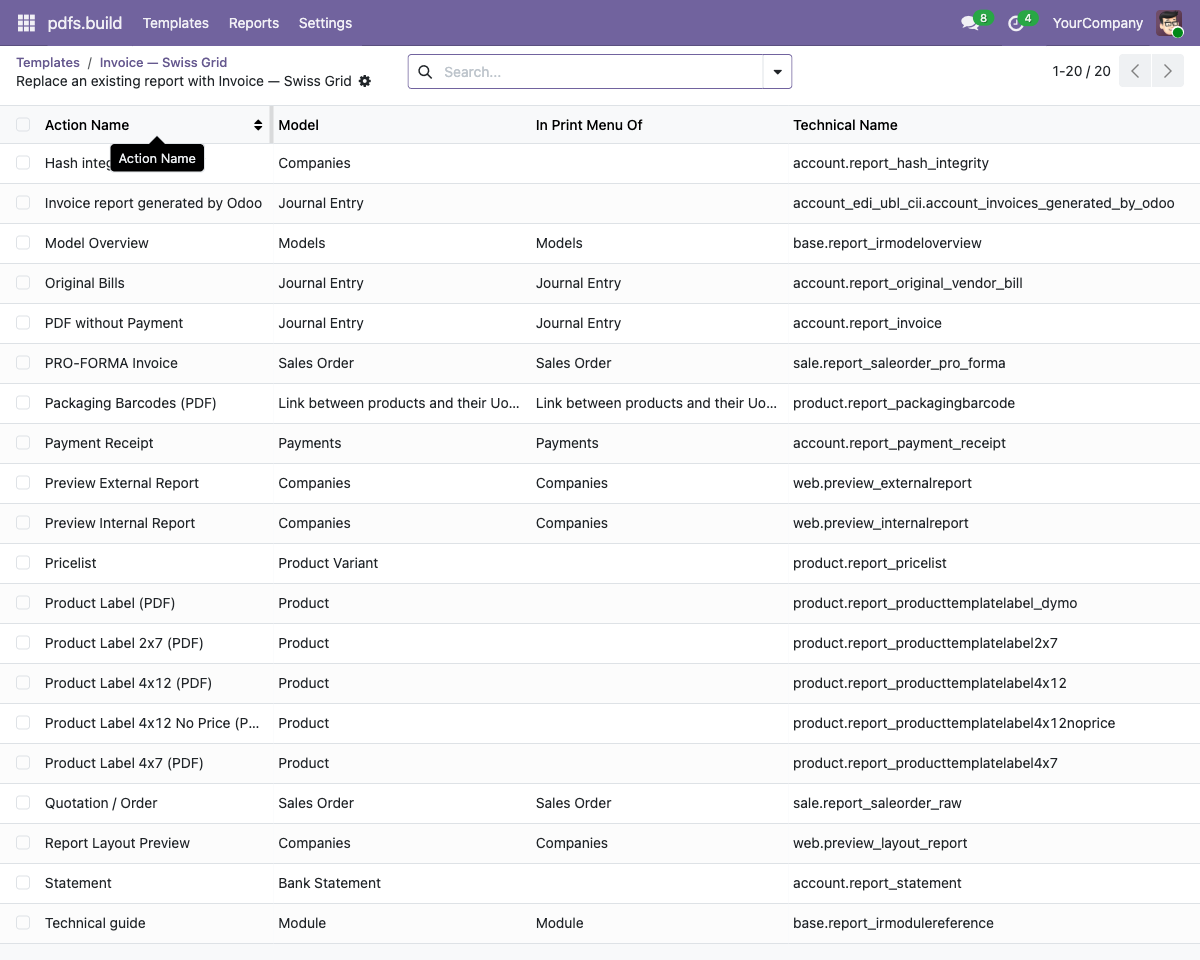The height and width of the screenshot is (960, 1200).
Task: Toggle the select-all header checkbox
Action: point(23,125)
